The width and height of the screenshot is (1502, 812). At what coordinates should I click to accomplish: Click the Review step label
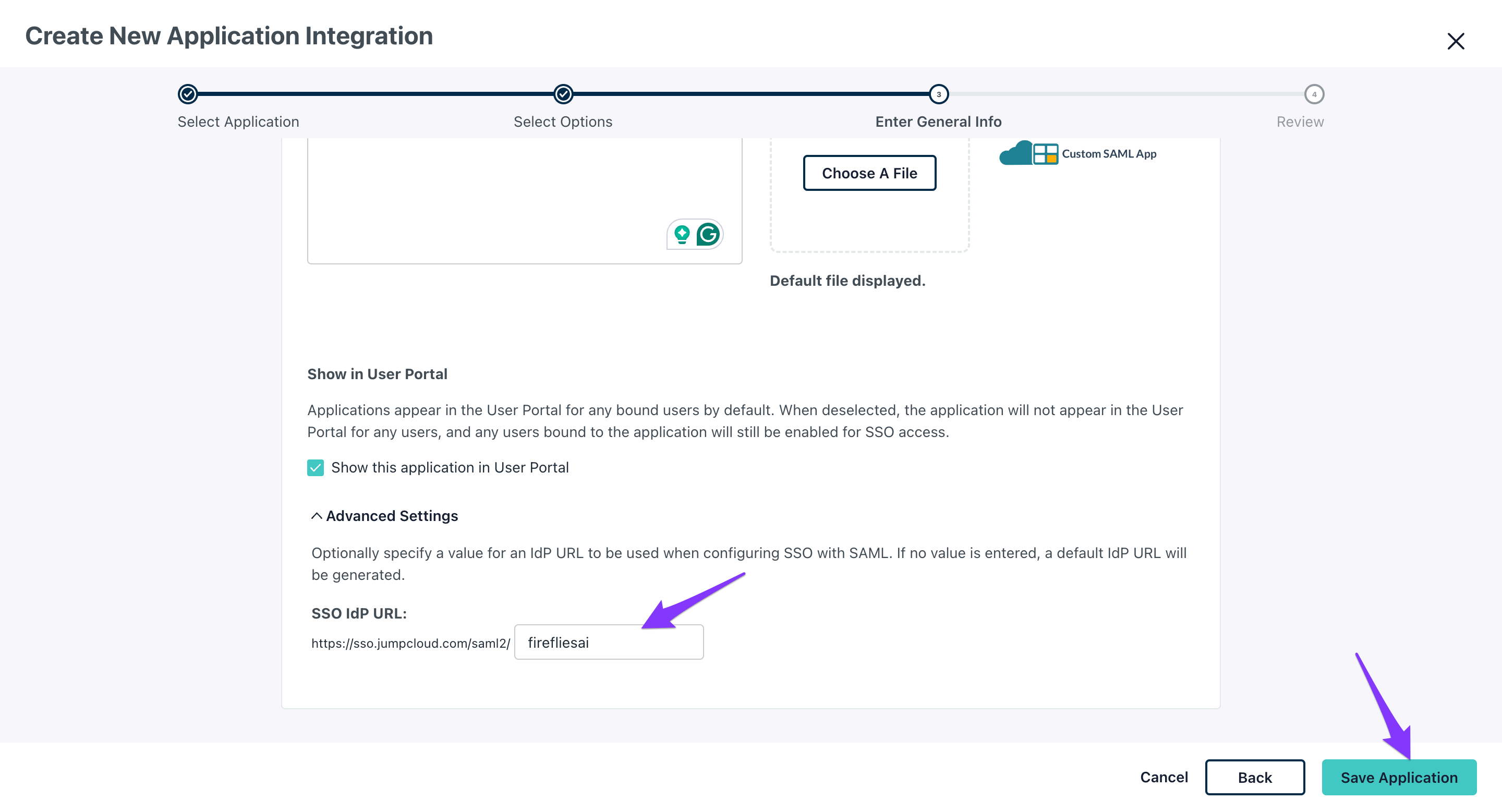pyautogui.click(x=1300, y=122)
